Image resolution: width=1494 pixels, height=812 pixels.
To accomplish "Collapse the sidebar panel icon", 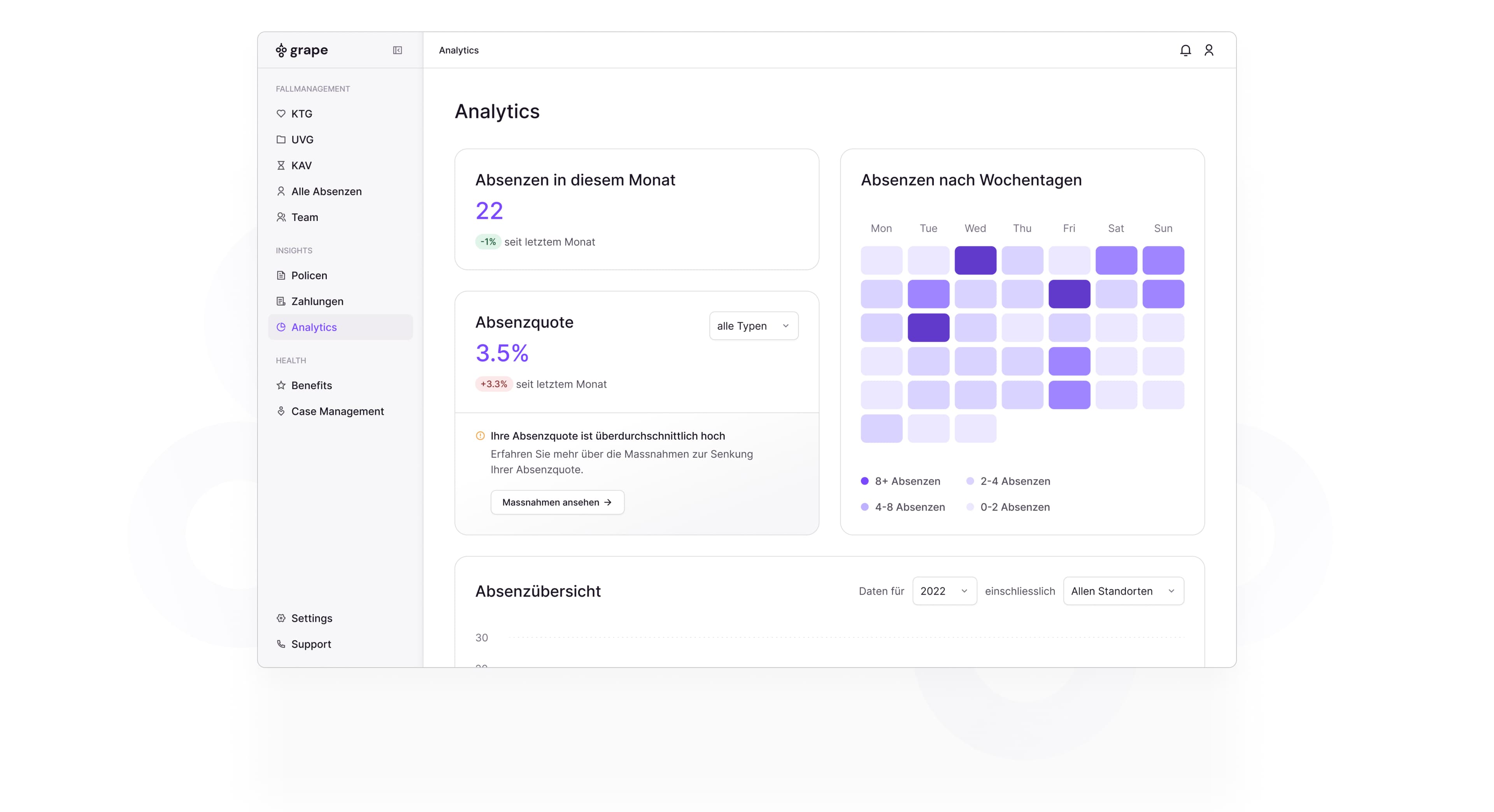I will tap(397, 51).
